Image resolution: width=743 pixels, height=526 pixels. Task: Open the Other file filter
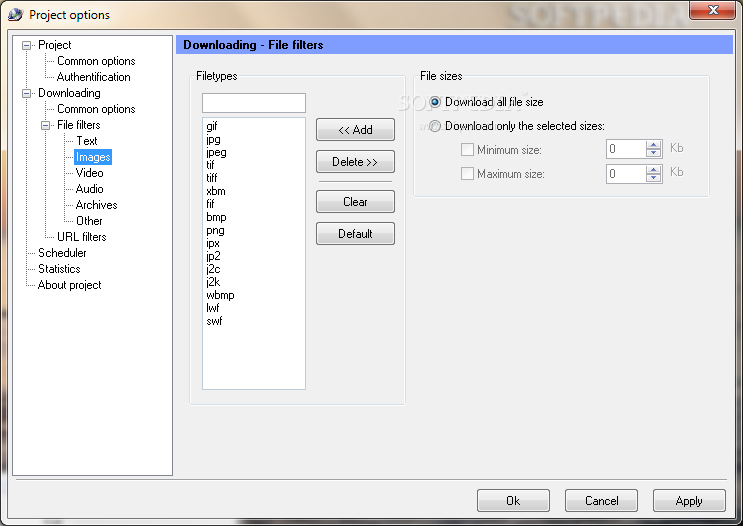[x=89, y=221]
